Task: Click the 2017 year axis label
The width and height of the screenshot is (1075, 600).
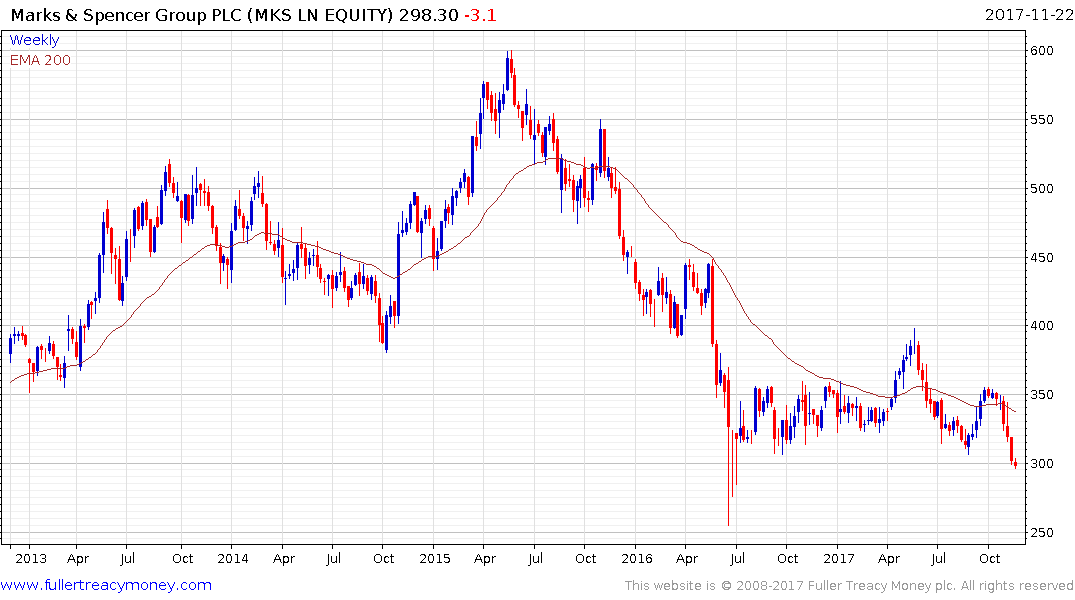Action: coord(839,559)
